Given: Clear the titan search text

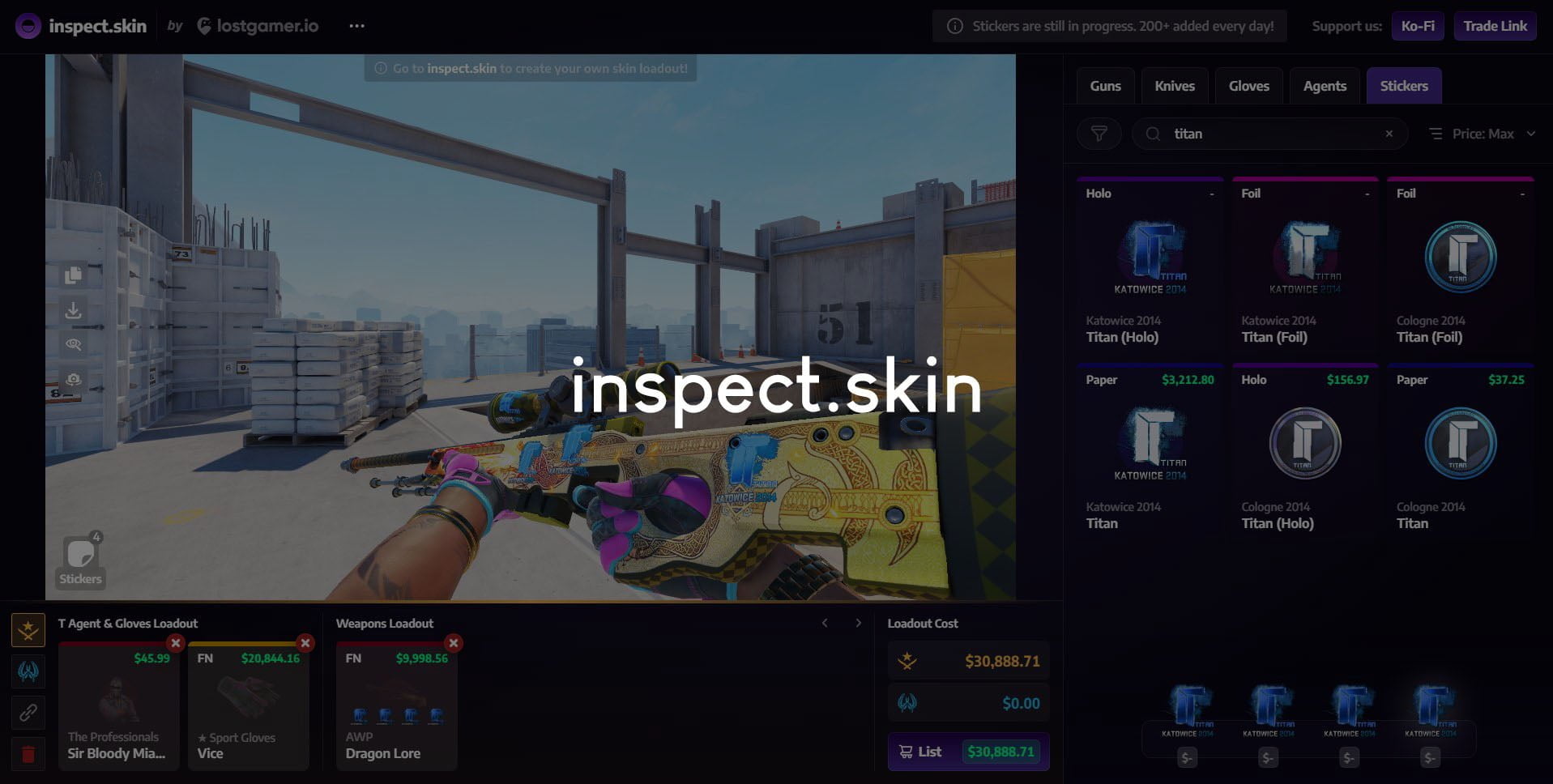Looking at the screenshot, I should (1389, 134).
